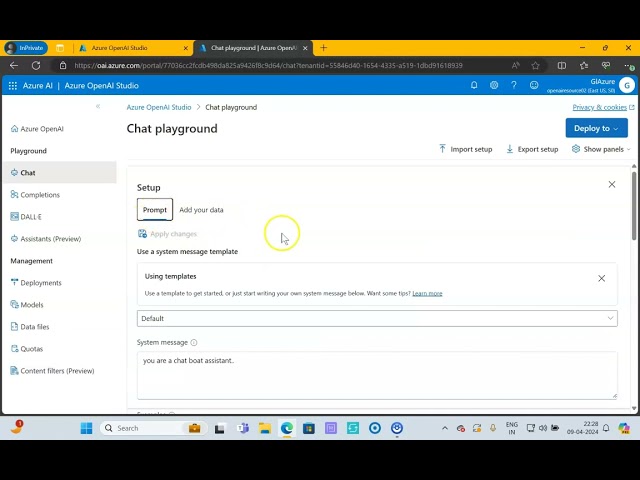Add this page to favorites star icon
The height and width of the screenshot is (480, 640).
[536, 65]
